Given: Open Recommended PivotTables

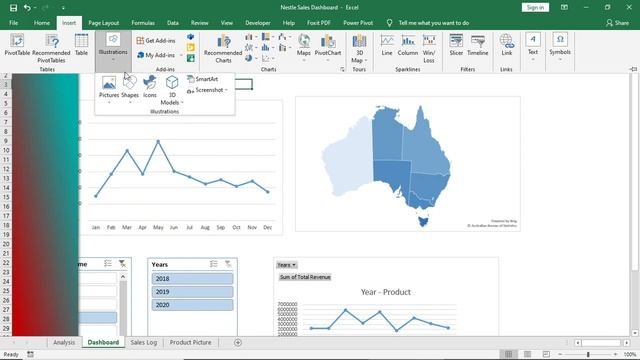Looking at the screenshot, I should tap(51, 49).
